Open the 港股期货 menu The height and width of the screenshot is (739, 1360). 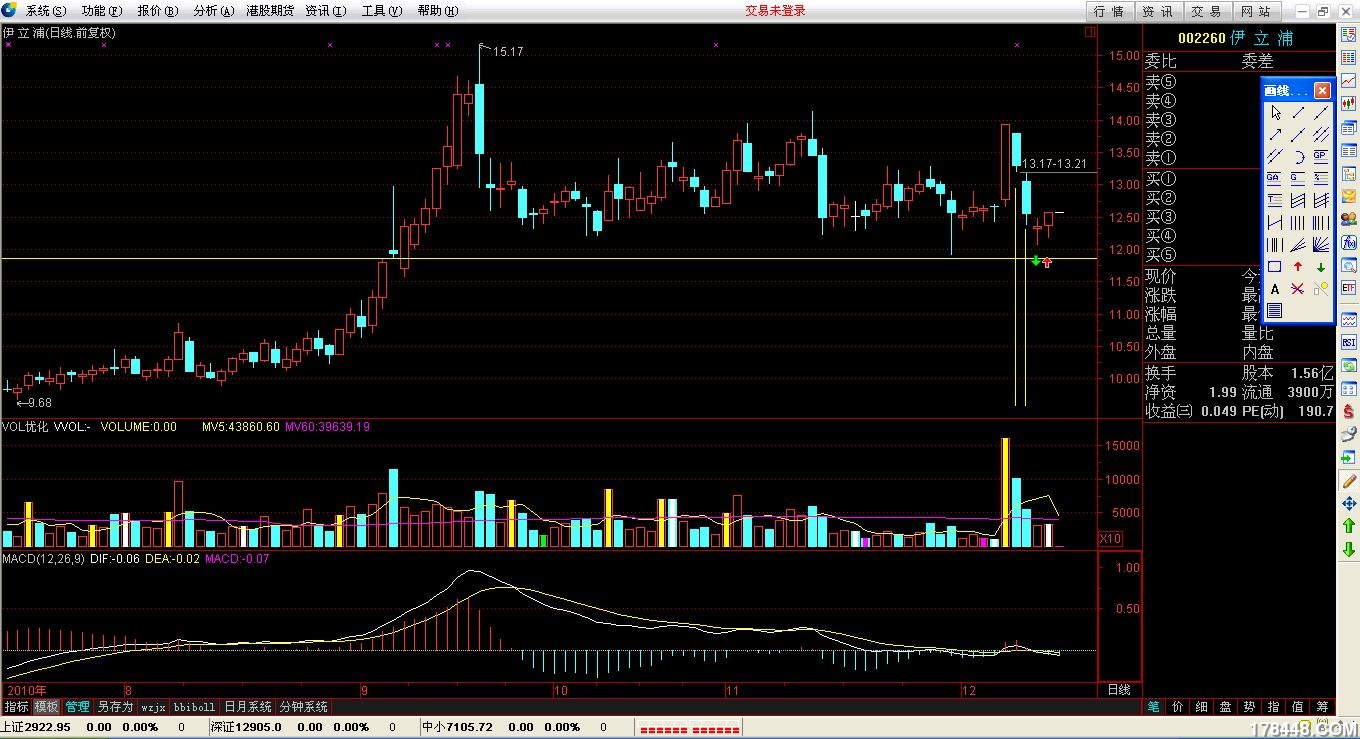click(270, 11)
